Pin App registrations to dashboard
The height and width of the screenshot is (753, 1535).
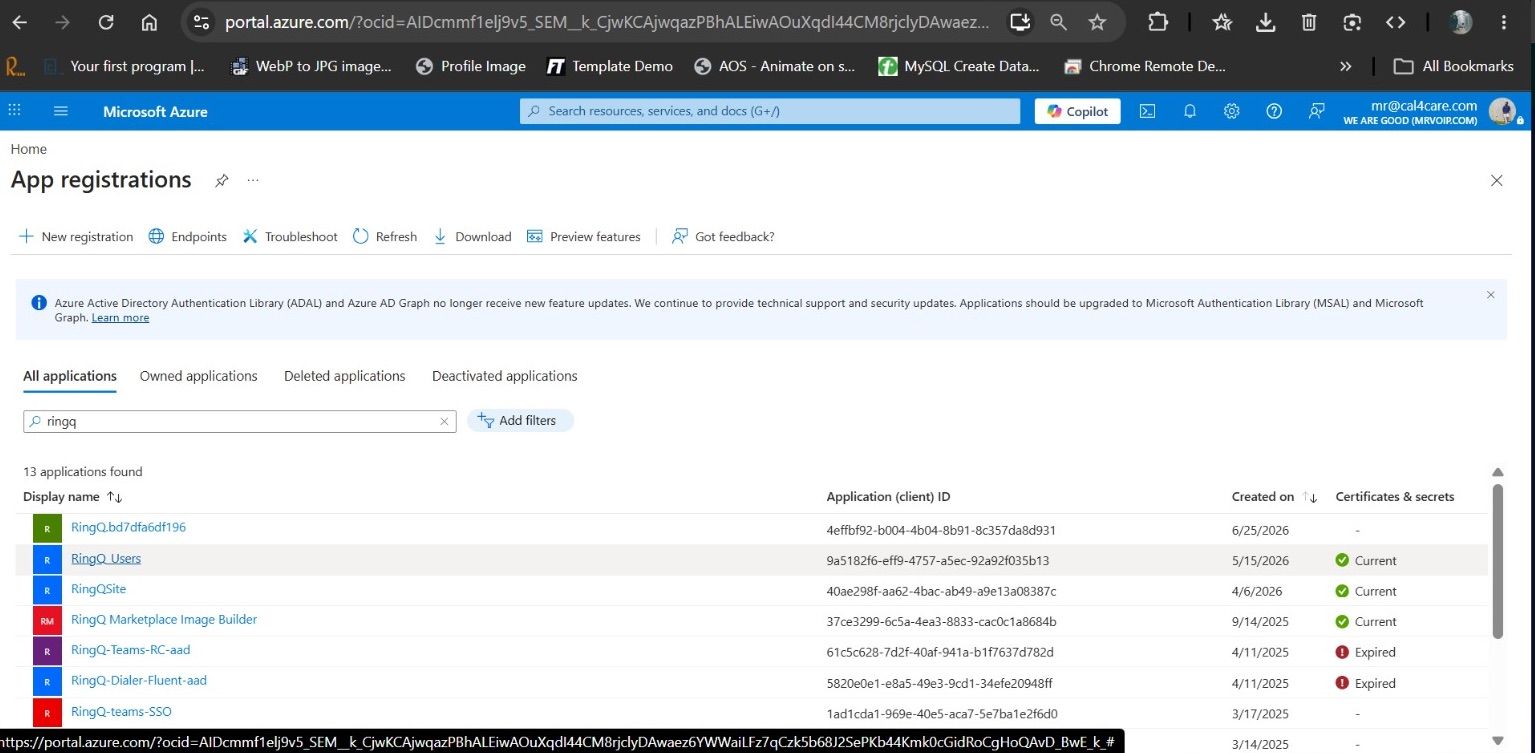click(221, 180)
